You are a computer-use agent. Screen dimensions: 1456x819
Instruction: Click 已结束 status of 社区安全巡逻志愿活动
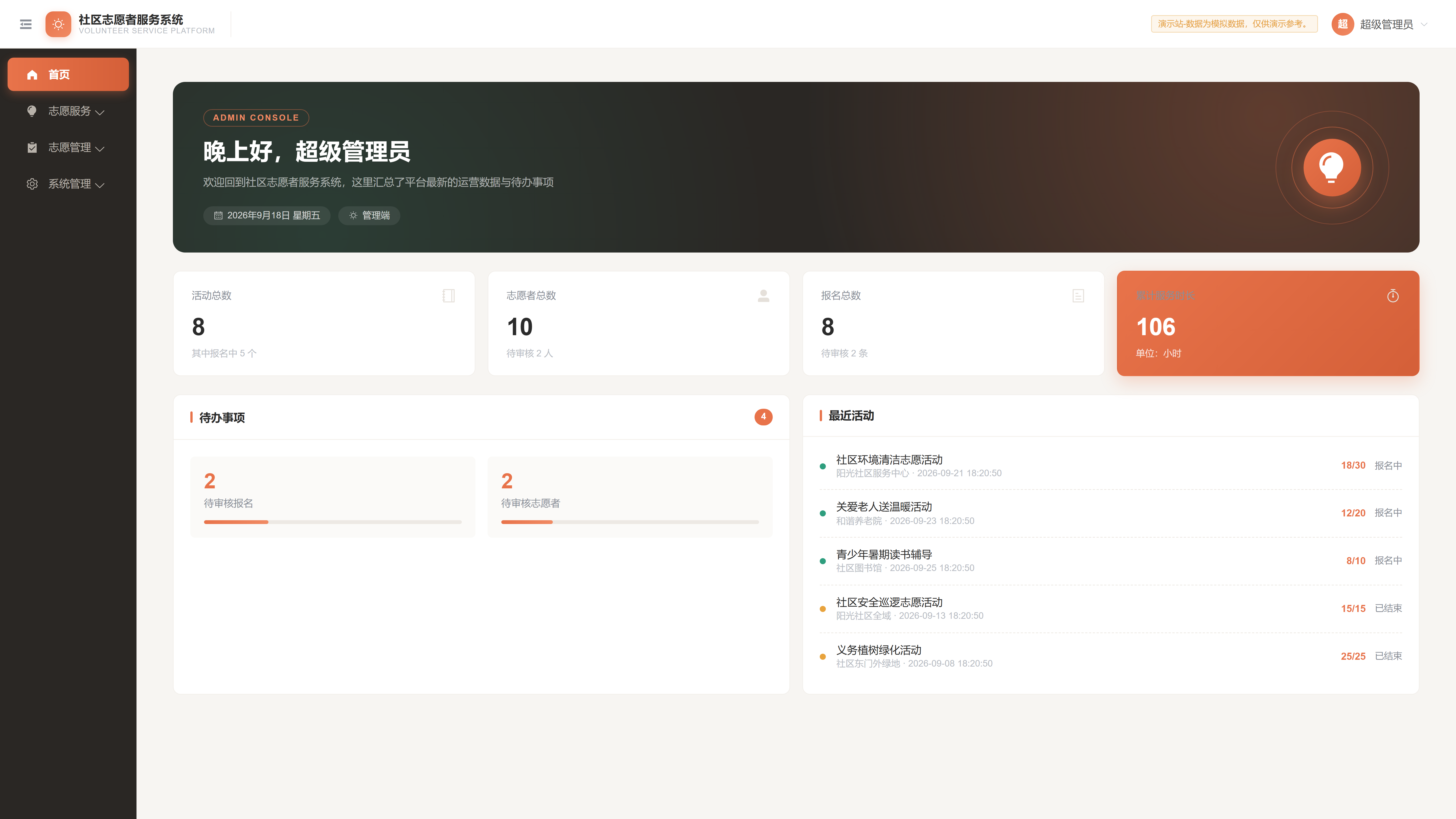(x=1388, y=608)
